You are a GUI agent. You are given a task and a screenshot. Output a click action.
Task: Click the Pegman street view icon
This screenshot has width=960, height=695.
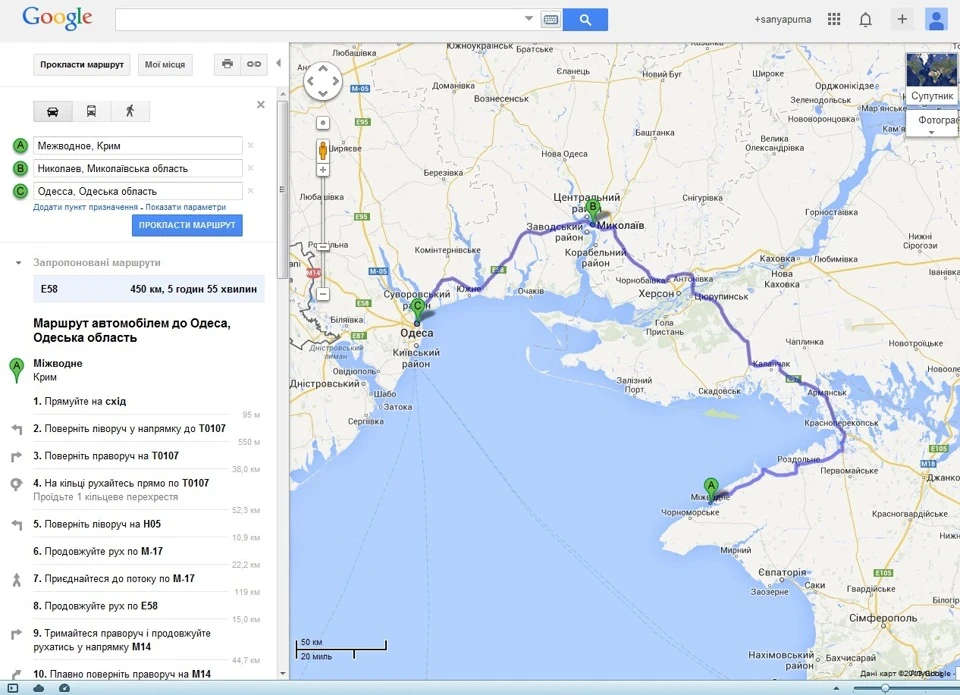(x=323, y=151)
